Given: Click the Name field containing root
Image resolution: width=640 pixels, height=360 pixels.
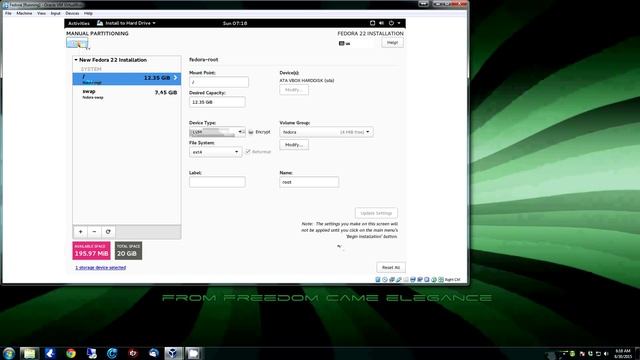Looking at the screenshot, I should tap(309, 182).
